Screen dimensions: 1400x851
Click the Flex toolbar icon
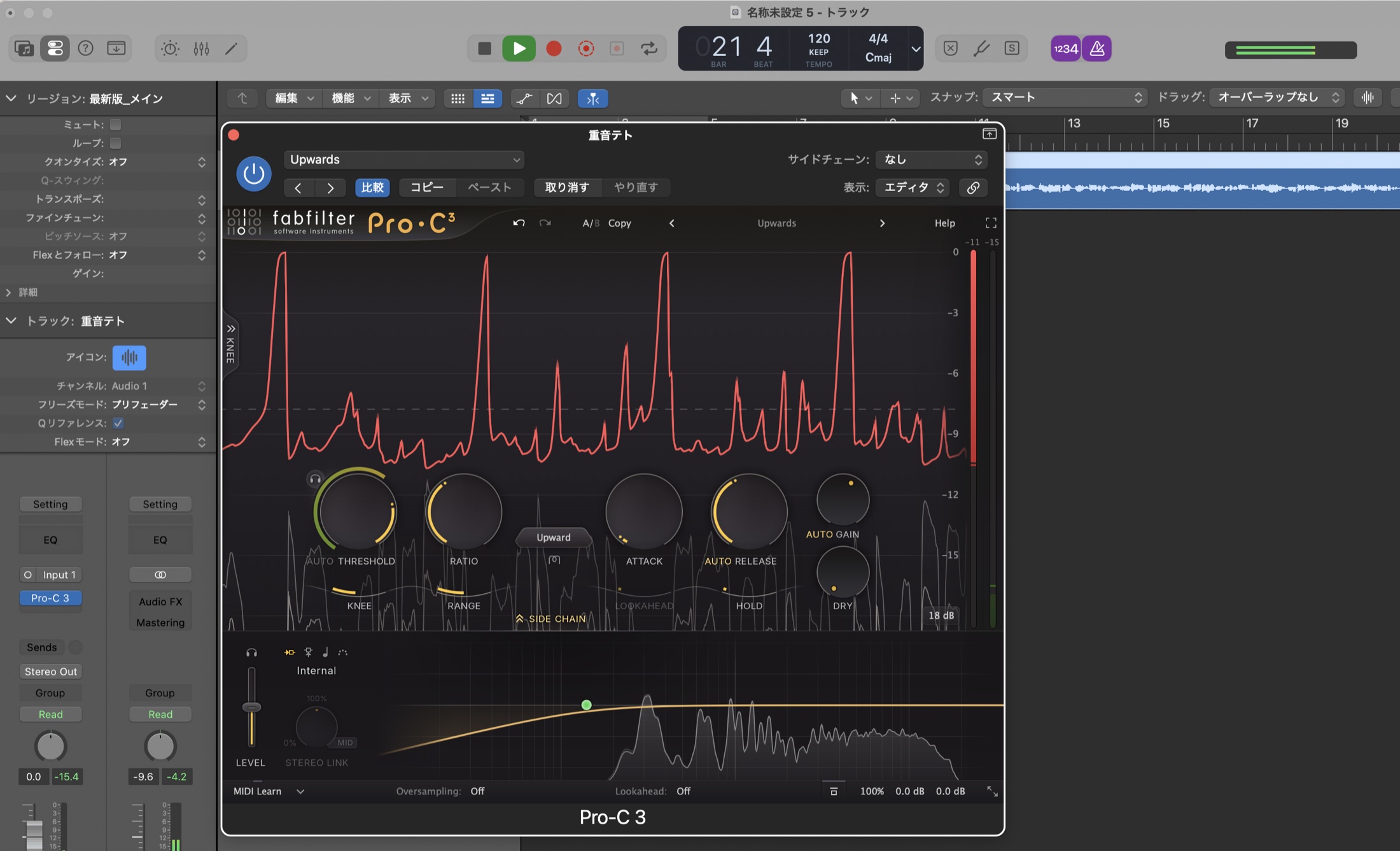coord(554,99)
